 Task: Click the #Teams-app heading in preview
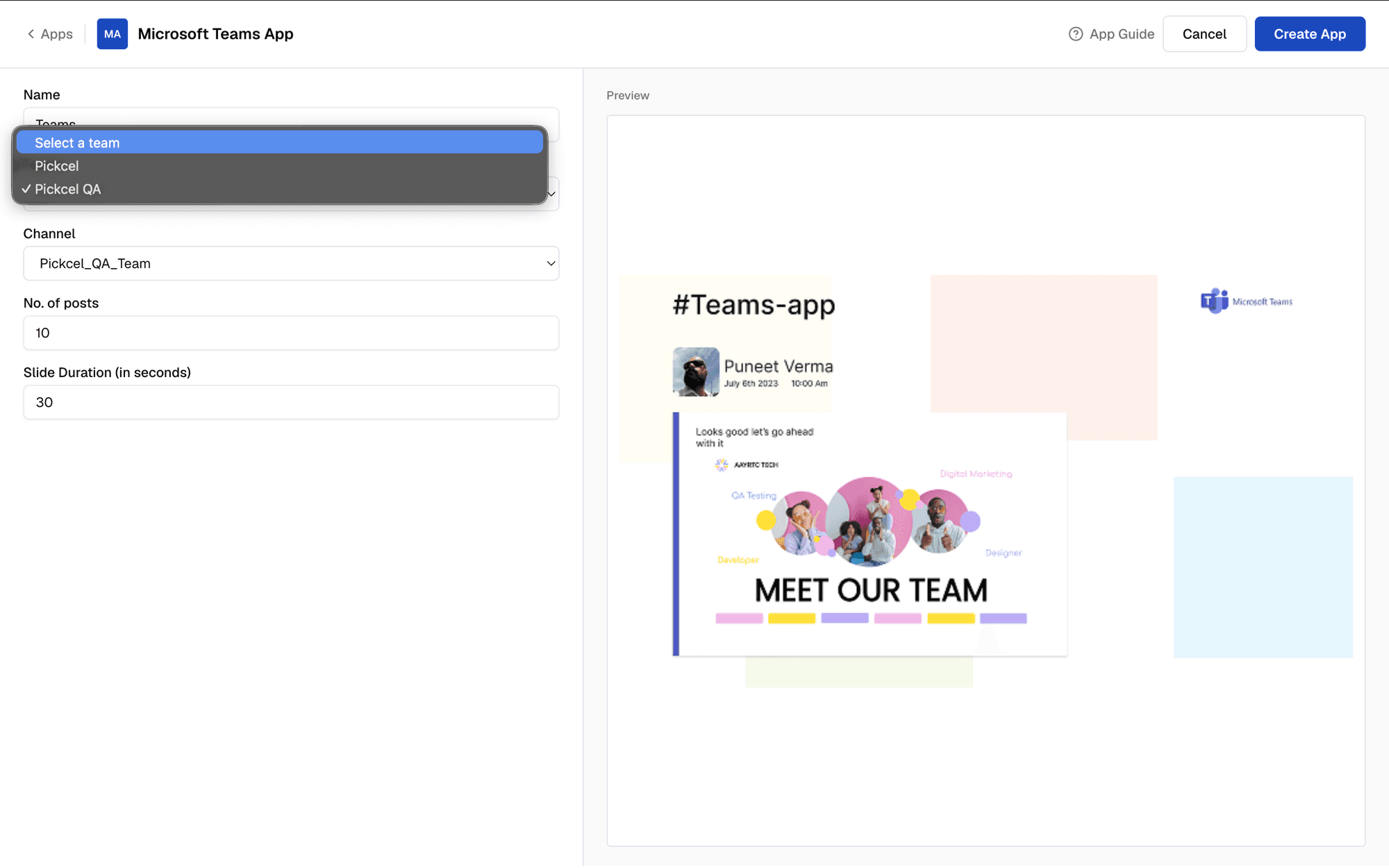tap(754, 305)
